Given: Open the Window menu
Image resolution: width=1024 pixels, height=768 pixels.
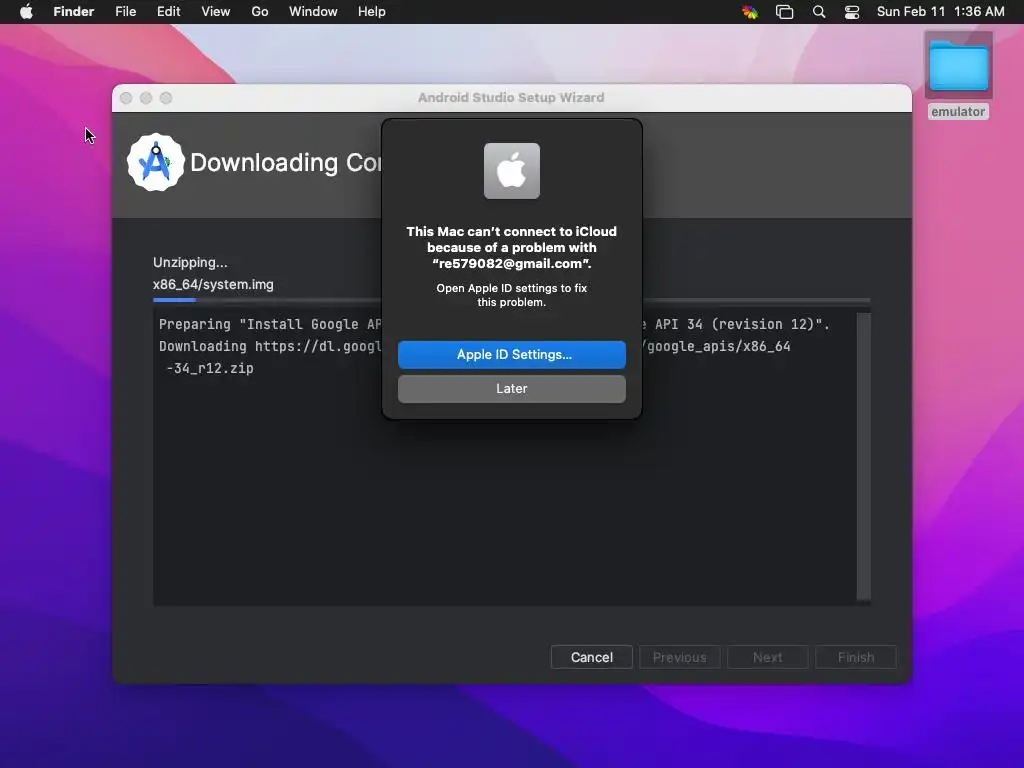Looking at the screenshot, I should 313,12.
